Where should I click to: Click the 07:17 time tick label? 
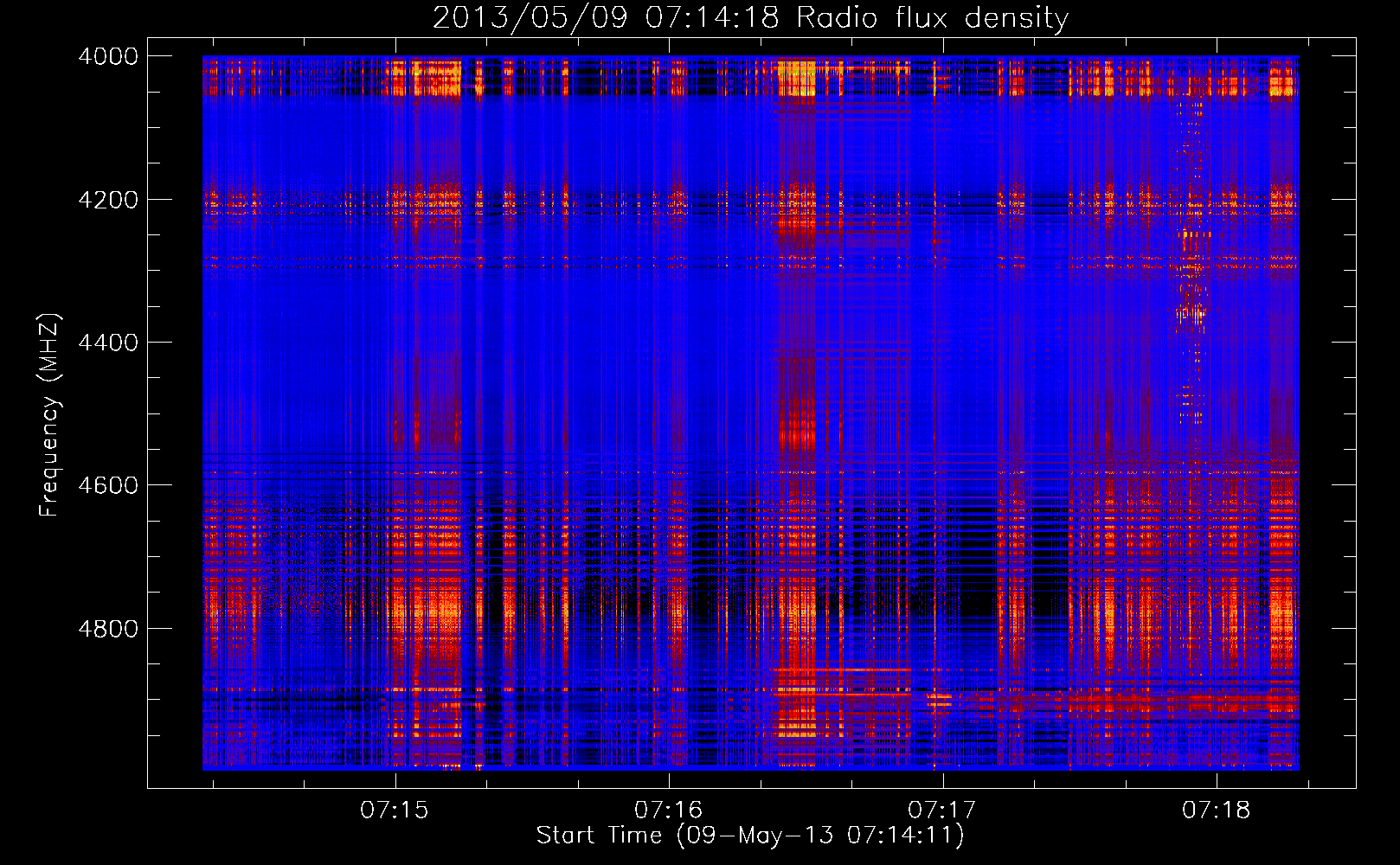click(x=942, y=811)
